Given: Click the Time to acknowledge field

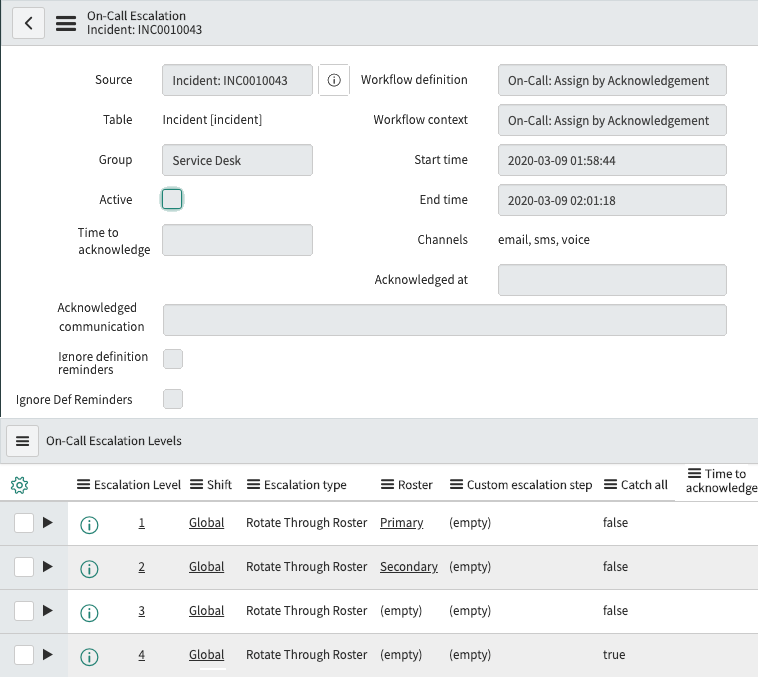Looking at the screenshot, I should [237, 240].
